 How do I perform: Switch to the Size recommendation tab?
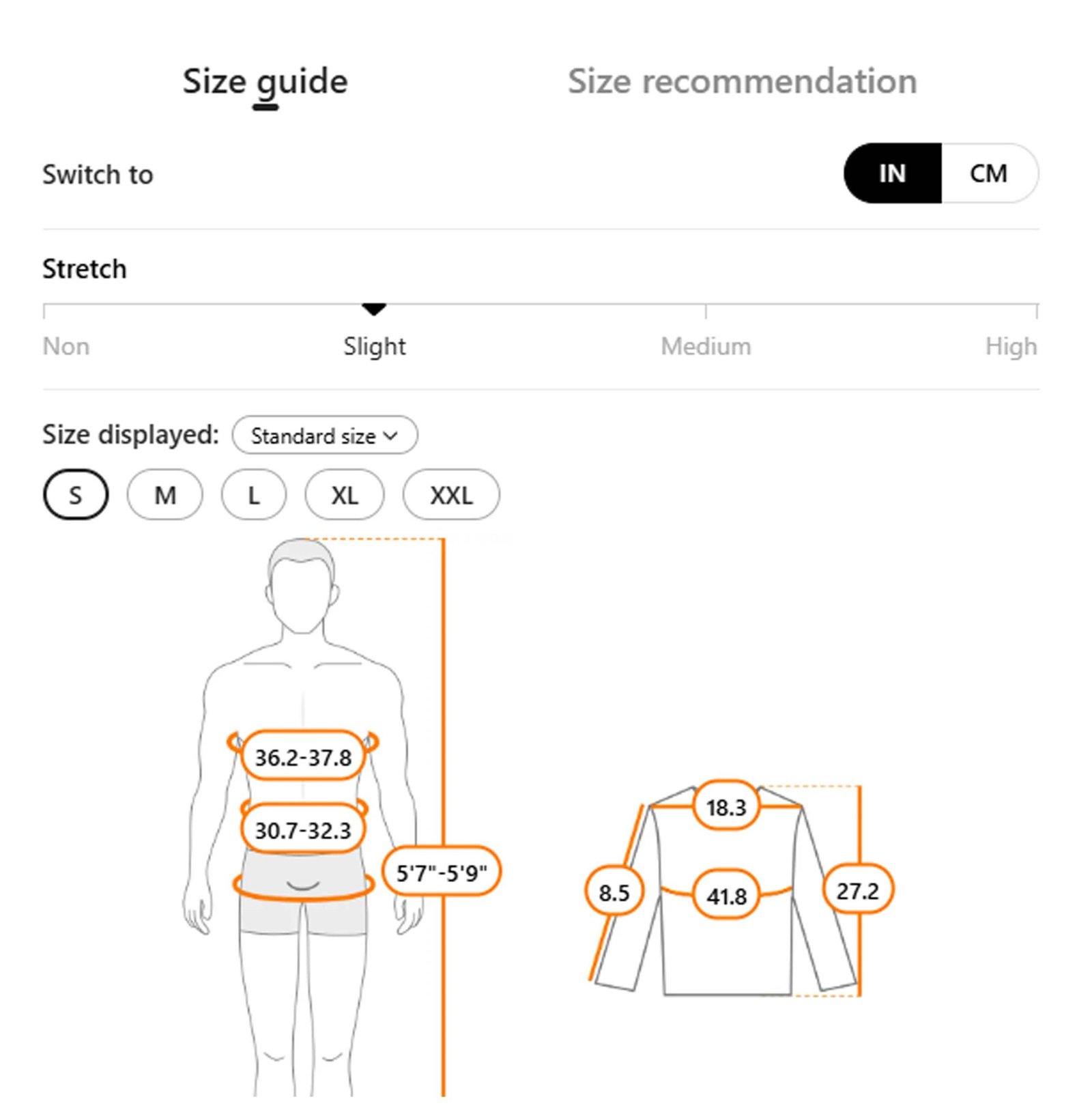pos(742,81)
